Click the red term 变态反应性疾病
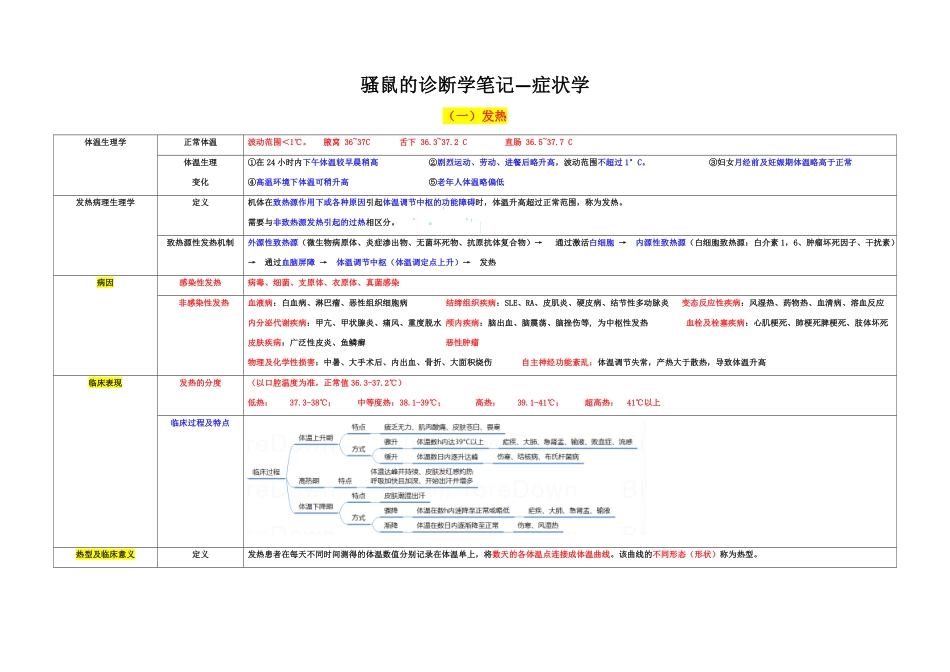Image resolution: width=950 pixels, height=672 pixels. (x=711, y=302)
